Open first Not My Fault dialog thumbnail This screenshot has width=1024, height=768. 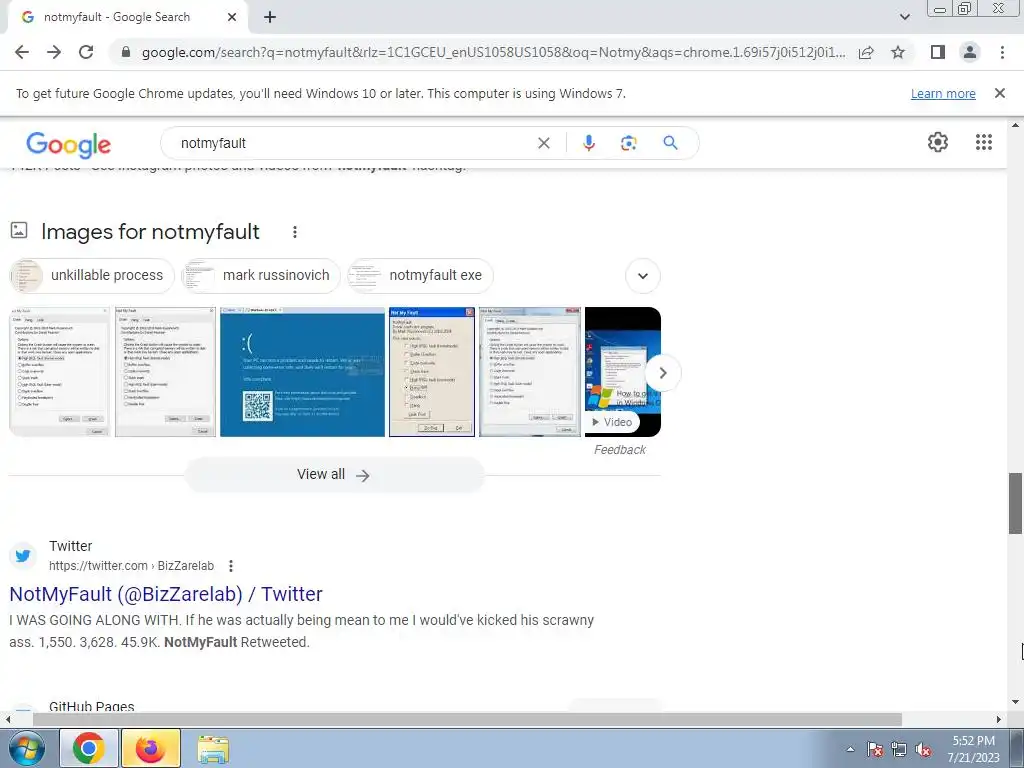[x=59, y=372]
